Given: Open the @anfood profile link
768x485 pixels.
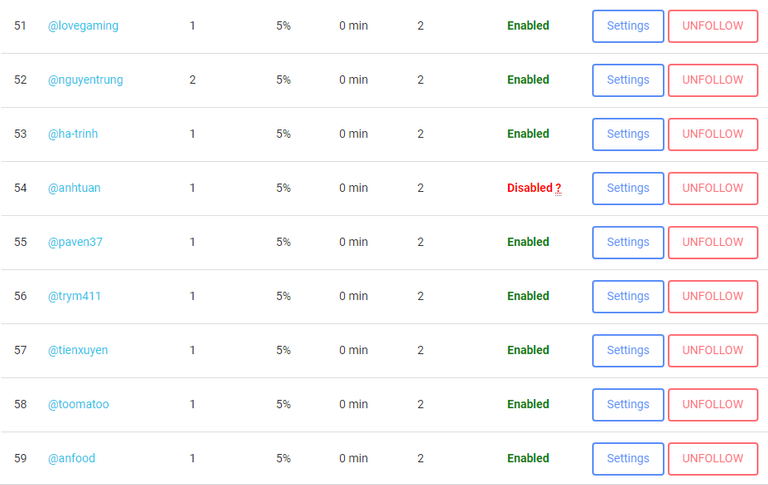Looking at the screenshot, I should (71, 458).
